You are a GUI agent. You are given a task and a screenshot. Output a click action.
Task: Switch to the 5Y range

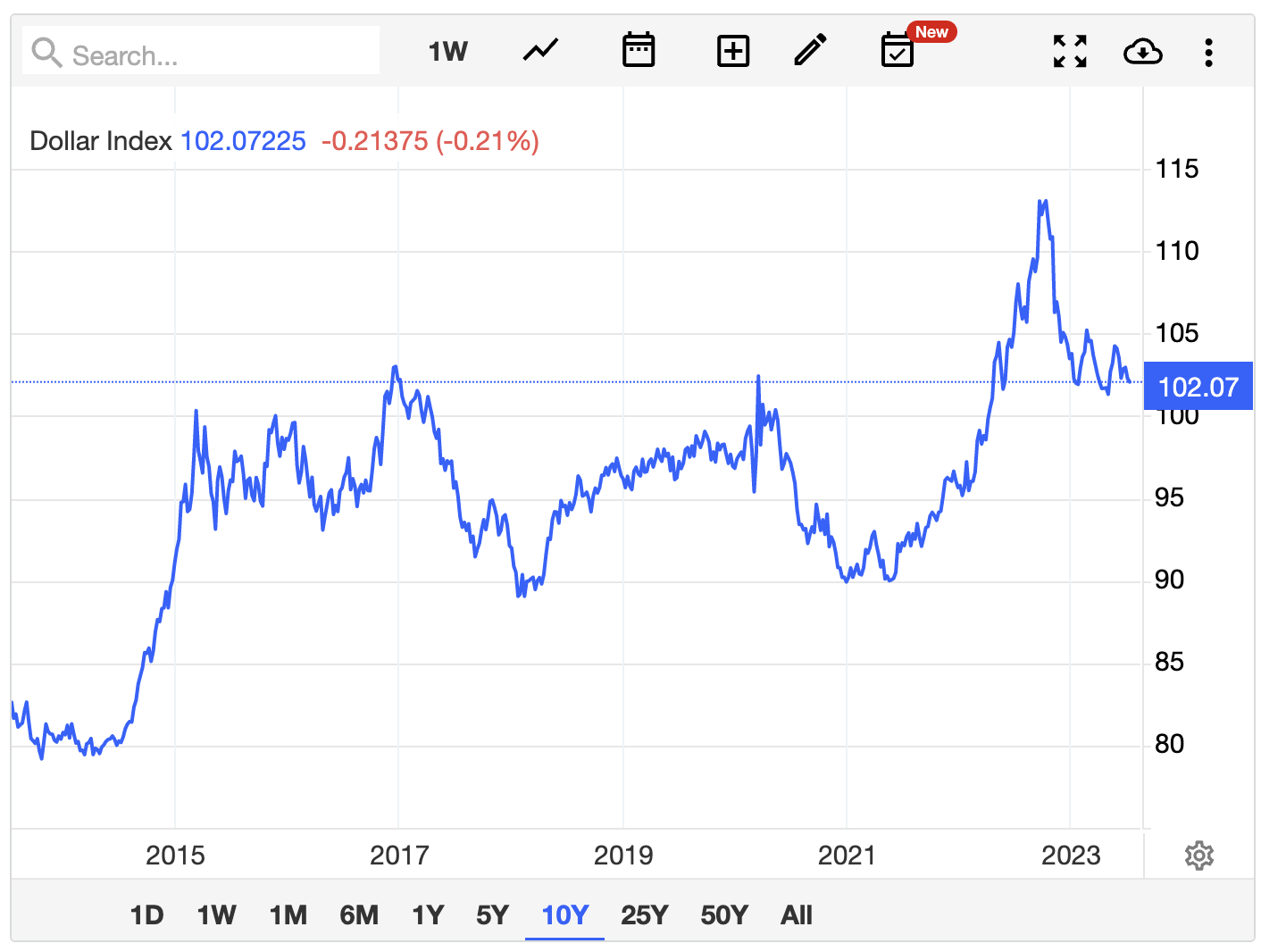[x=492, y=915]
